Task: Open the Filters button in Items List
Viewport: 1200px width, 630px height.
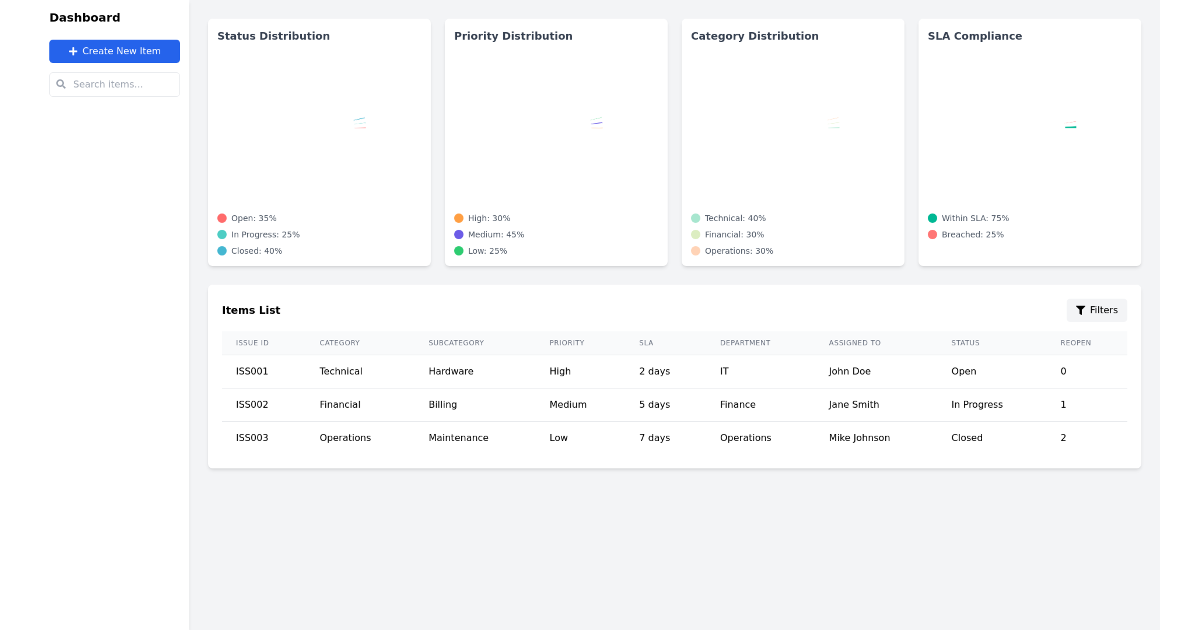Action: click(1096, 310)
